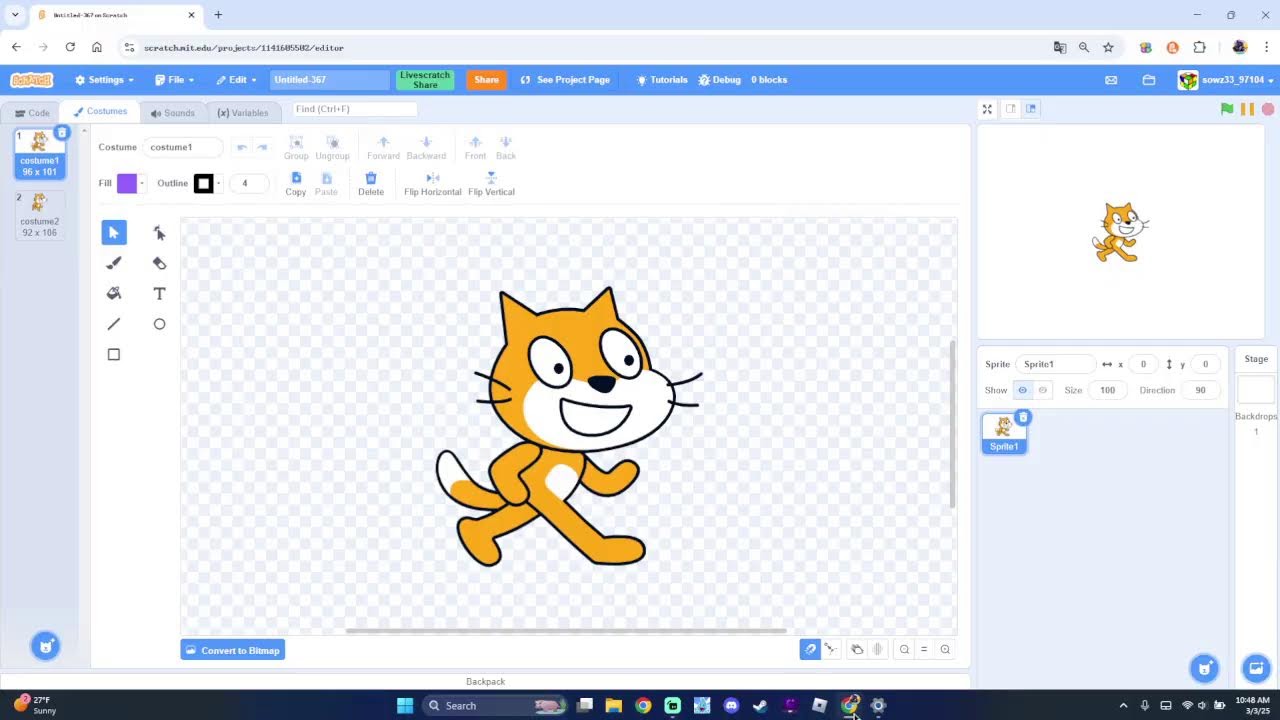Open the sowz33_97104 account menu
The height and width of the screenshot is (720, 1280).
1227,80
